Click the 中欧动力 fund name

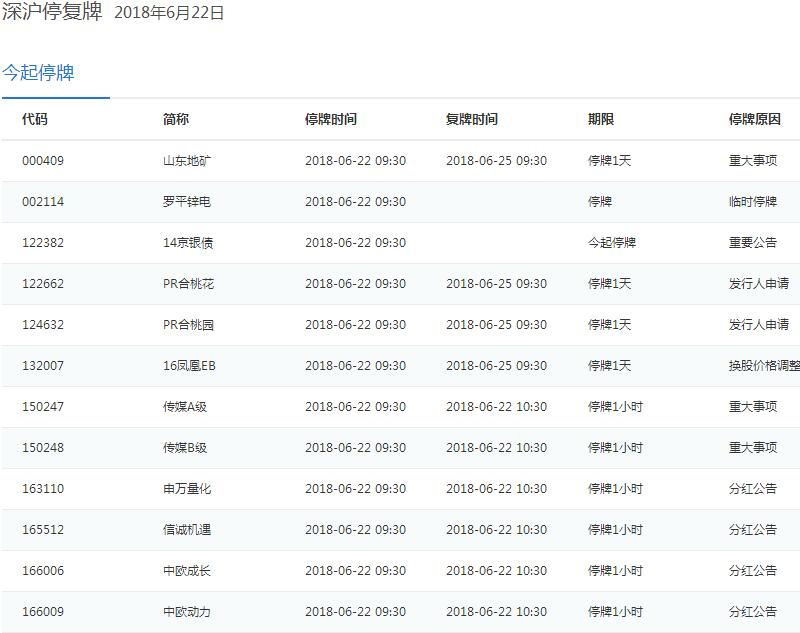point(187,612)
